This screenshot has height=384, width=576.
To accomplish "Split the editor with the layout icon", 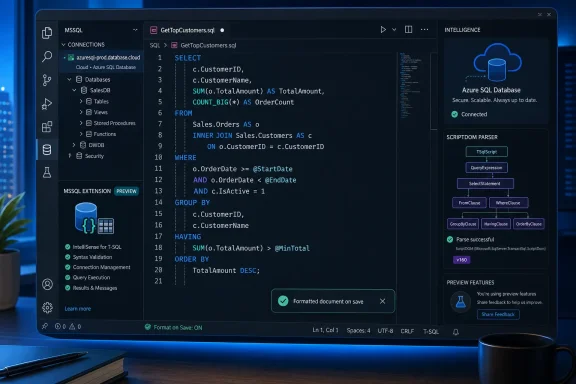I will 408,29.
